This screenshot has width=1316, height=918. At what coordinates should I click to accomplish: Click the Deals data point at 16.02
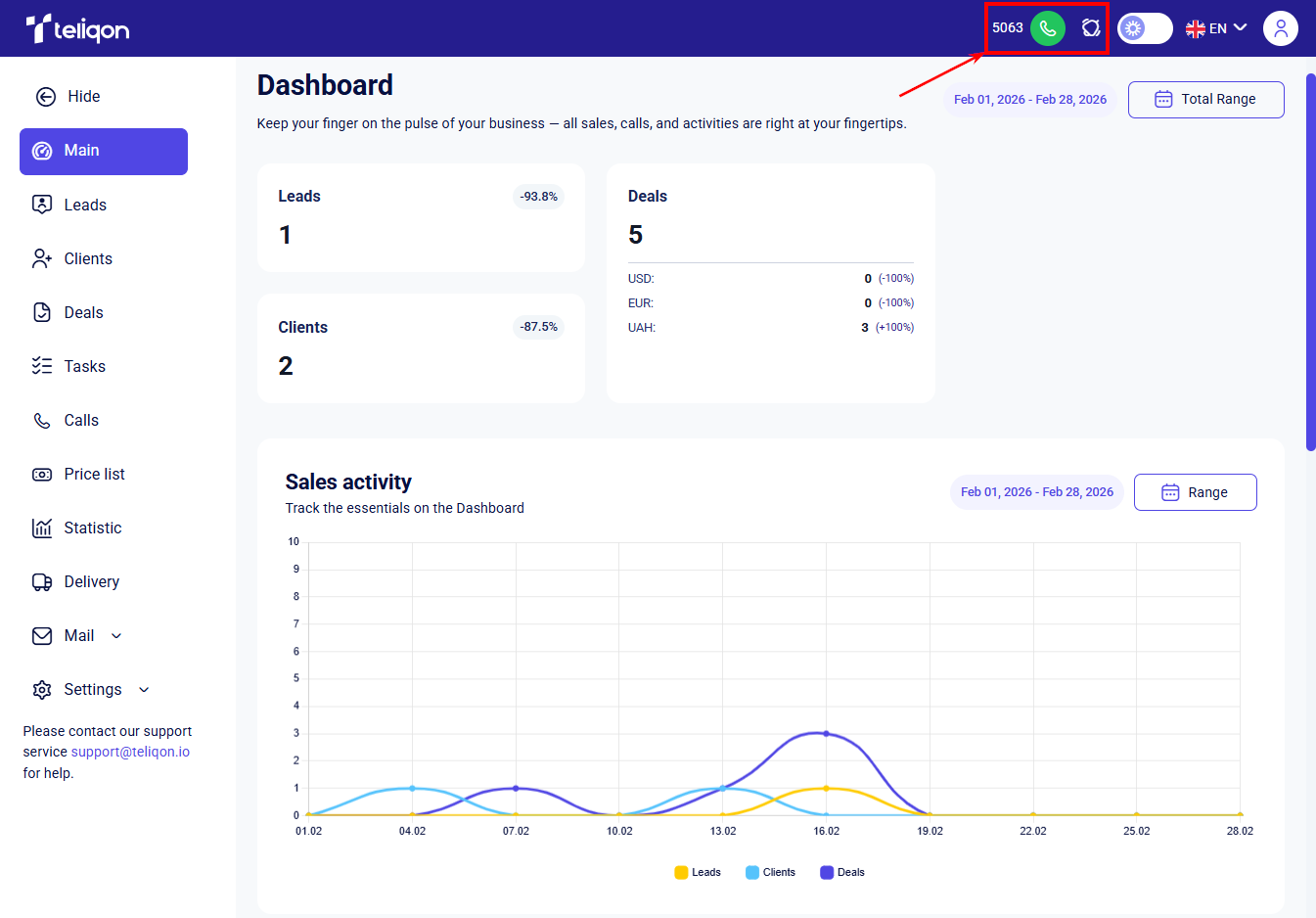click(x=826, y=733)
